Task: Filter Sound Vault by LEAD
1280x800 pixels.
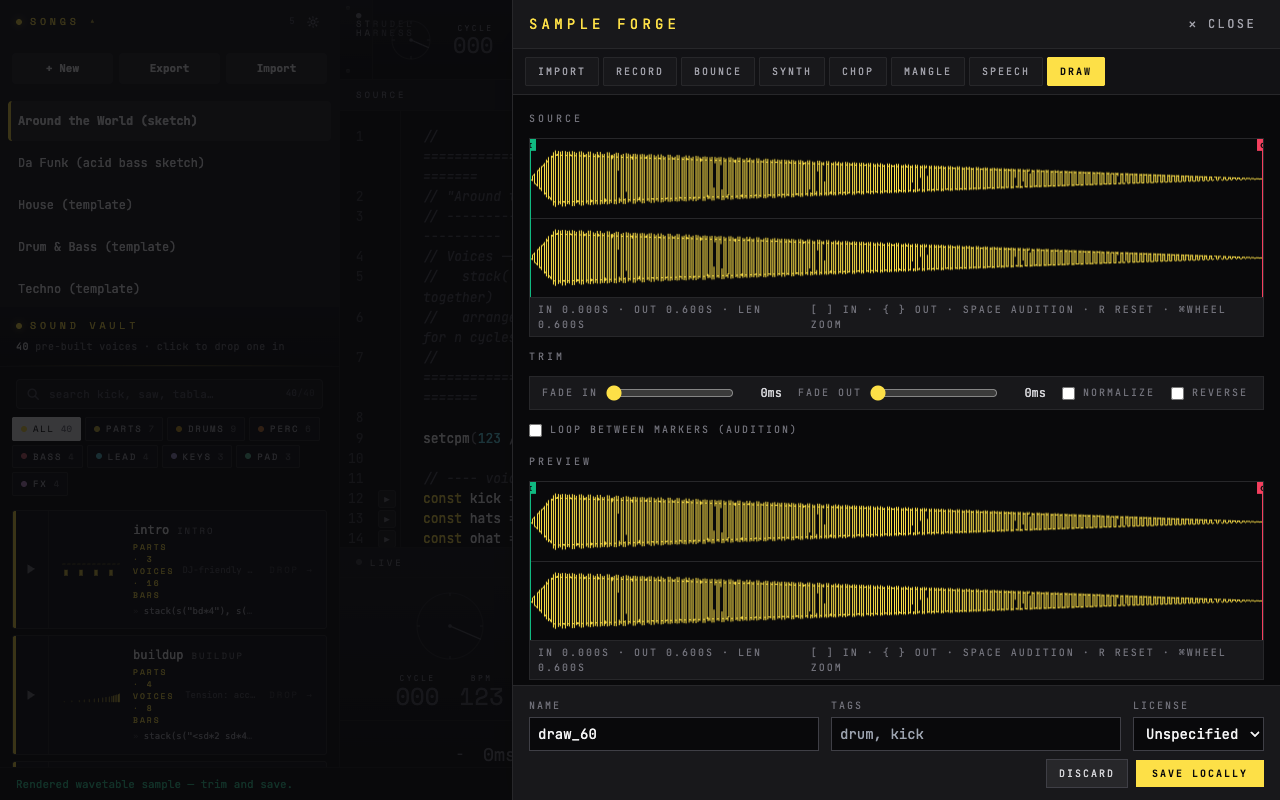Action: tap(122, 456)
